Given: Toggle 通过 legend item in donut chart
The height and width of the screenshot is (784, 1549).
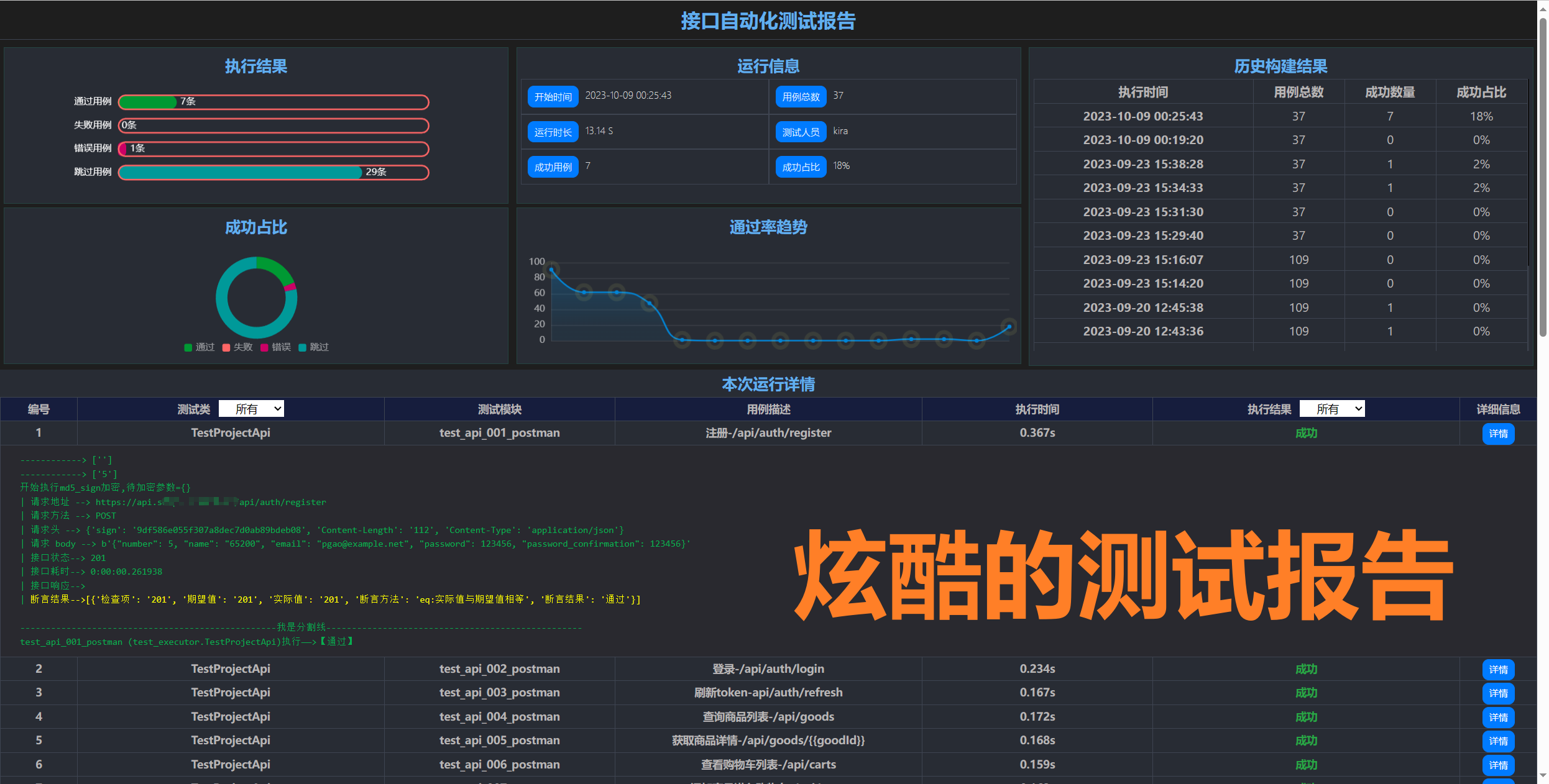Looking at the screenshot, I should tap(199, 347).
